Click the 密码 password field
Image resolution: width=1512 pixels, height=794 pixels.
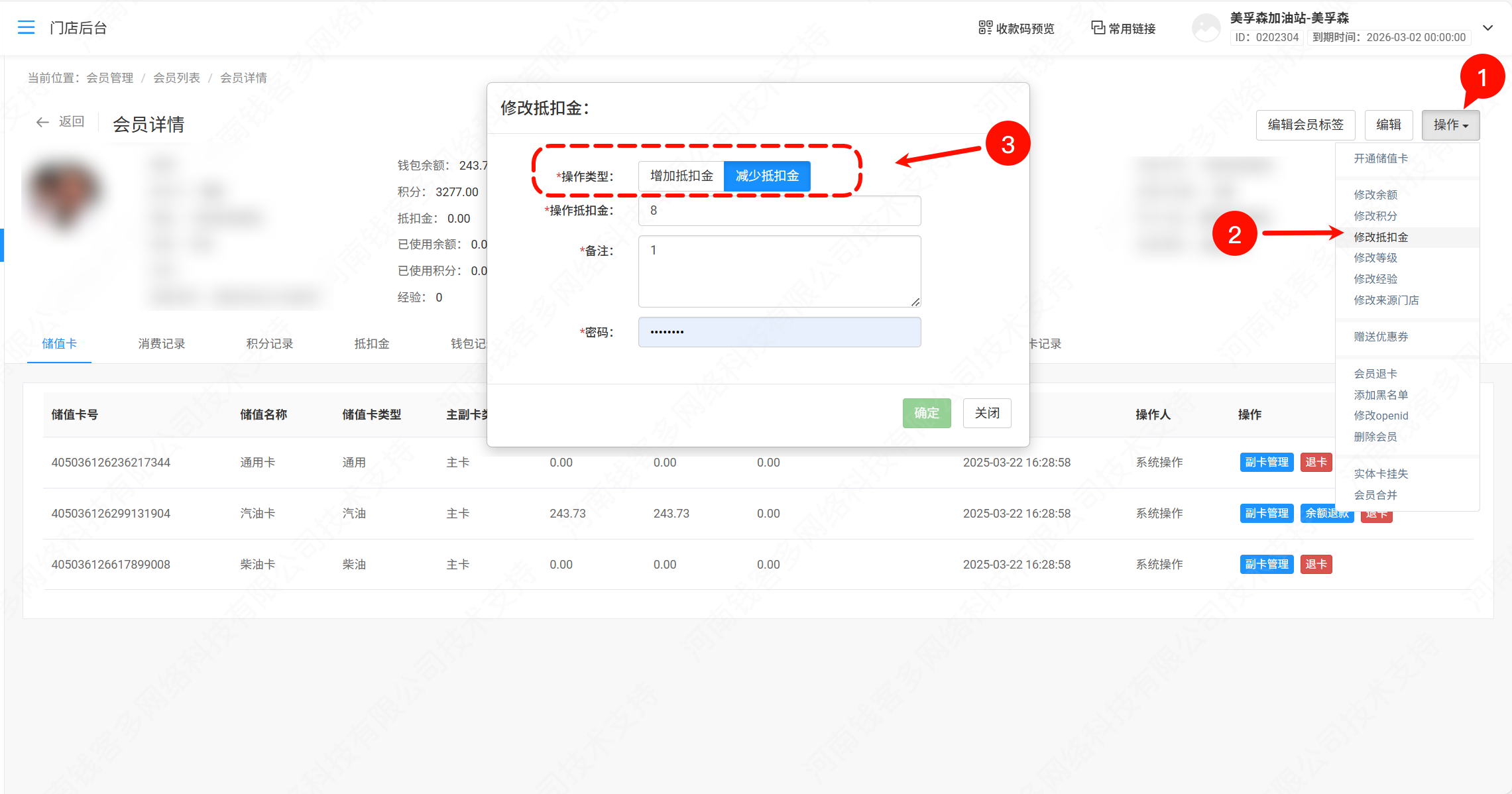tap(779, 332)
